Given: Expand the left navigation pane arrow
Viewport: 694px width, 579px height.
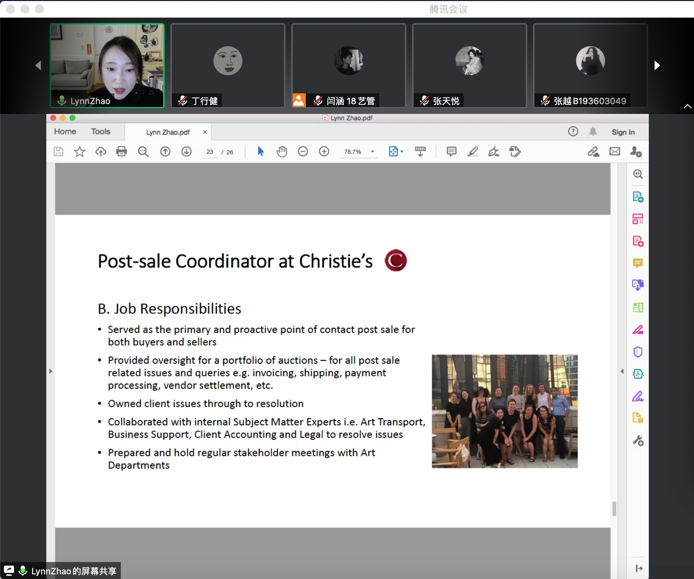Looking at the screenshot, I should [50, 371].
